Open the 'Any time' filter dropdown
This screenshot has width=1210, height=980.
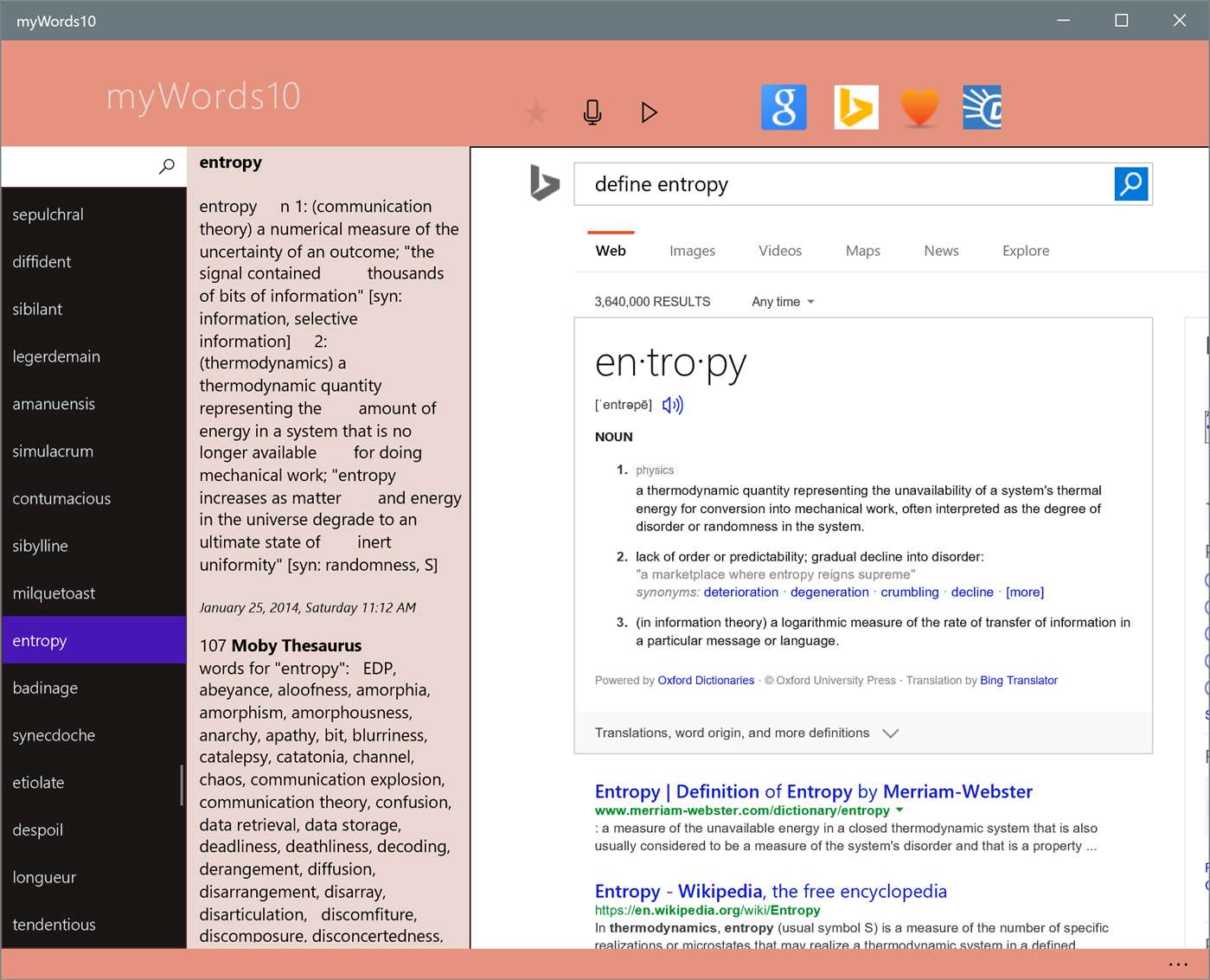(783, 302)
